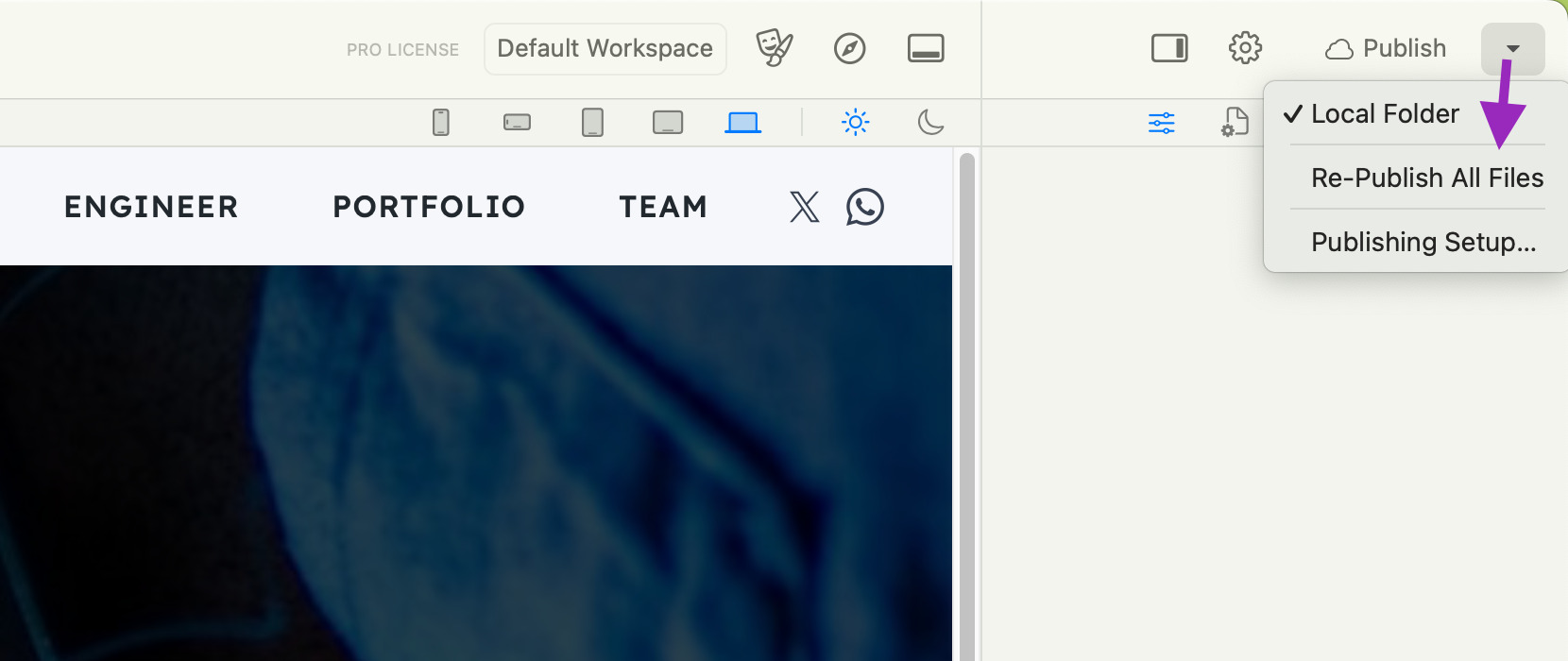This screenshot has height=661, width=1568.
Task: Switch to dark mode moon icon
Action: click(930, 122)
